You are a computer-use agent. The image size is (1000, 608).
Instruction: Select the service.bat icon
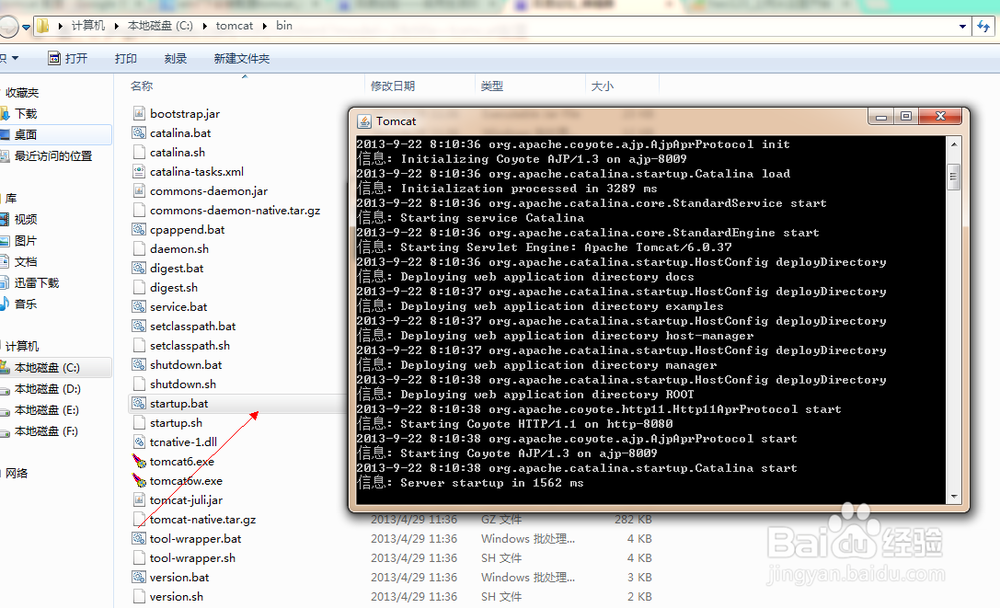pos(139,307)
